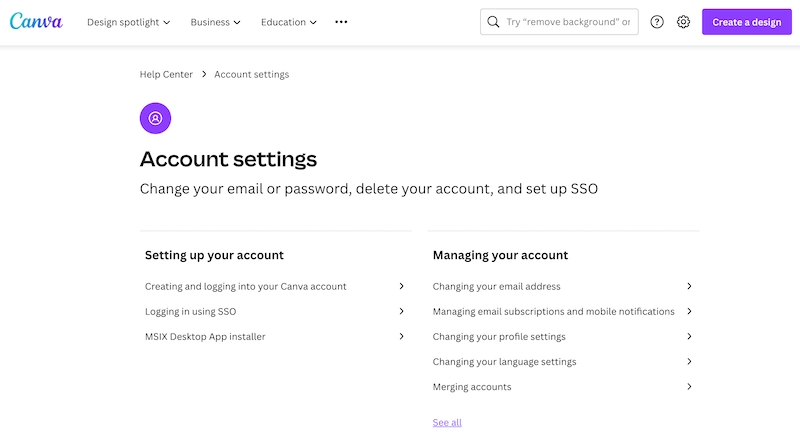Screen dimensions: 800x438
Task: Click the purple account profile icon
Action: pos(155,118)
